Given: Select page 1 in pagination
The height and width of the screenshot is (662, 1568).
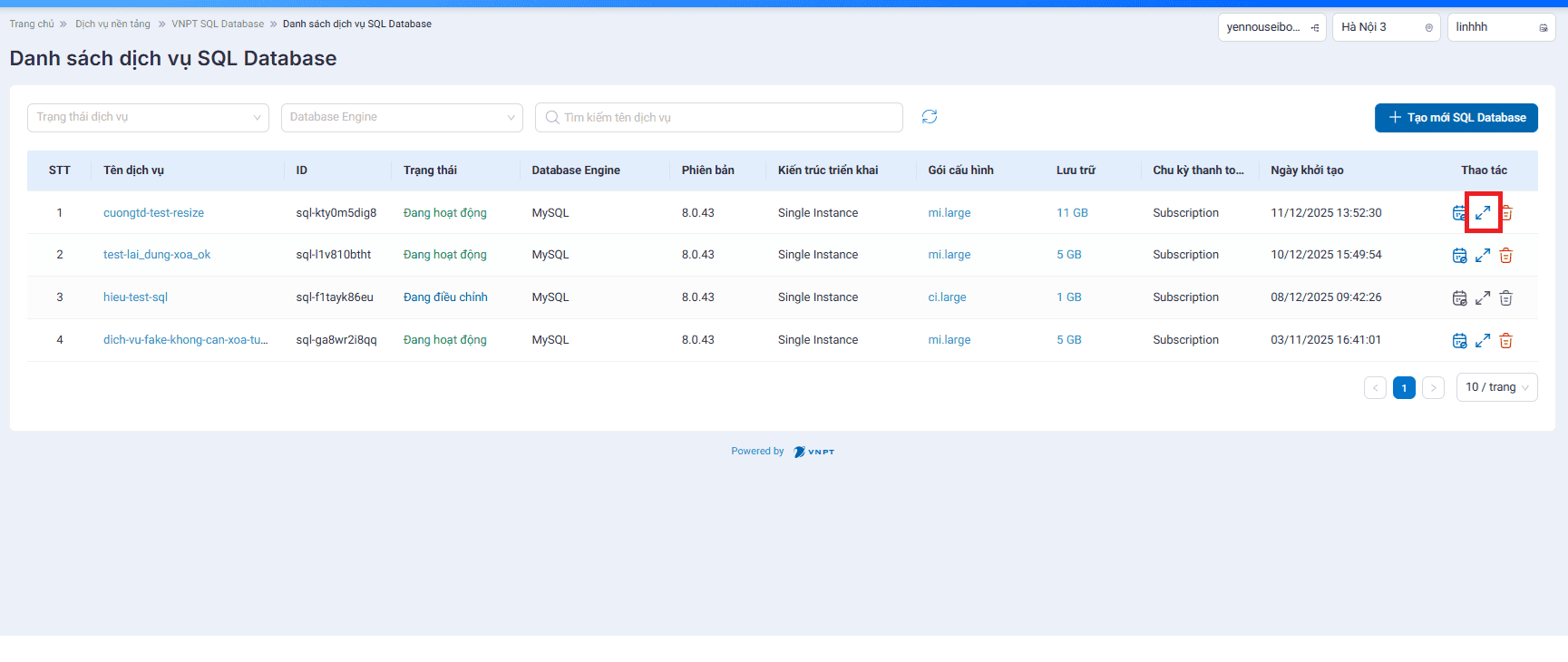Looking at the screenshot, I should 1404,388.
